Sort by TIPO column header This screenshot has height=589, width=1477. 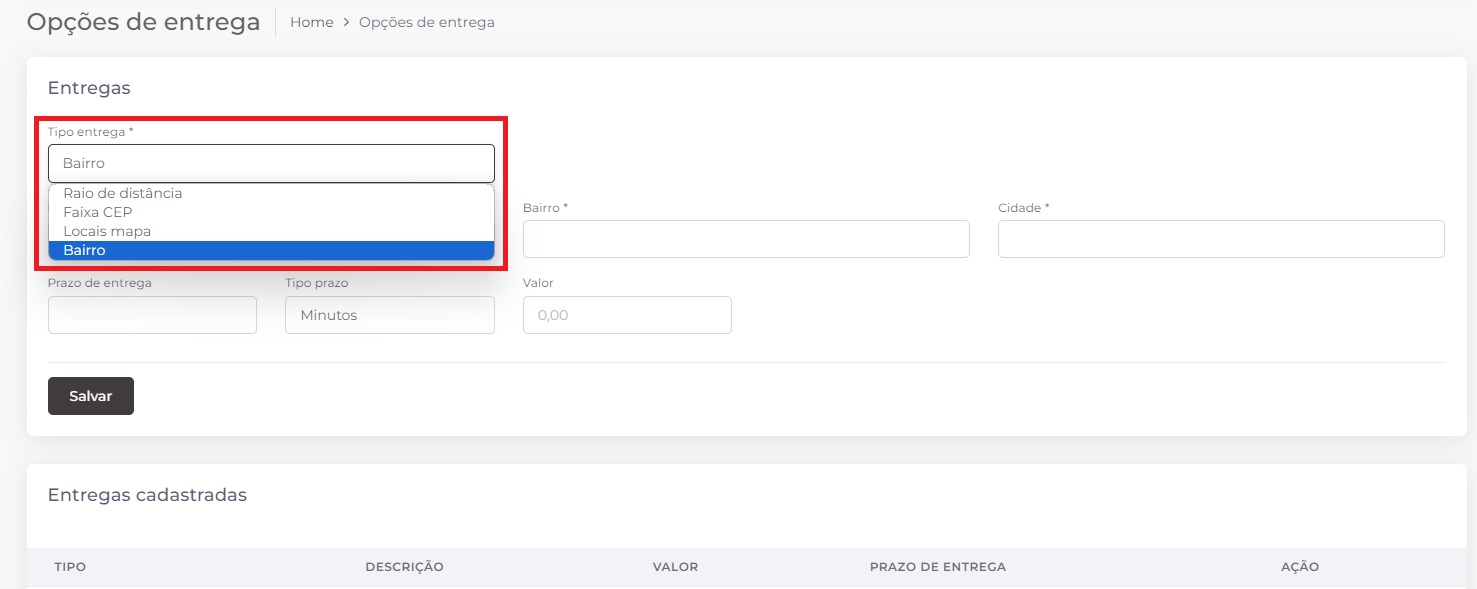click(x=70, y=567)
